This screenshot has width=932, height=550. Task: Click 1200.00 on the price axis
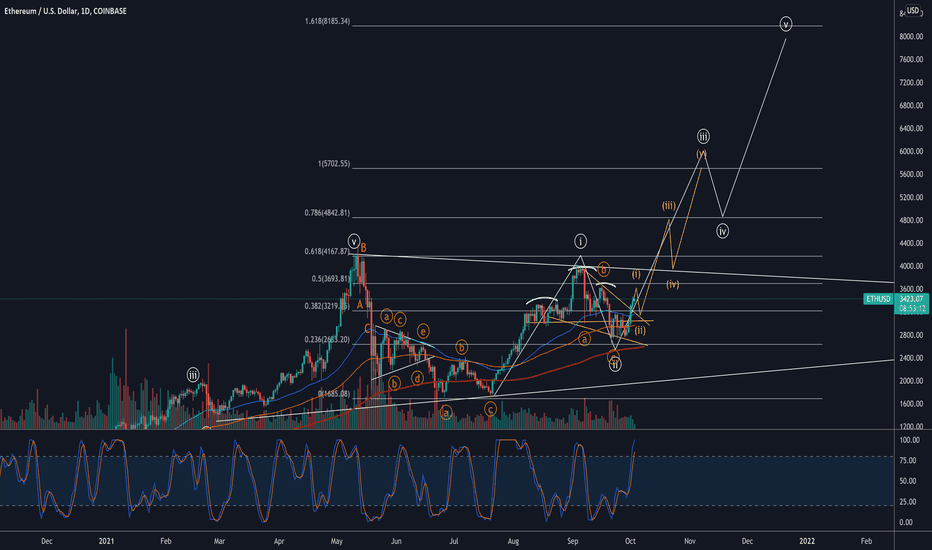(x=911, y=426)
